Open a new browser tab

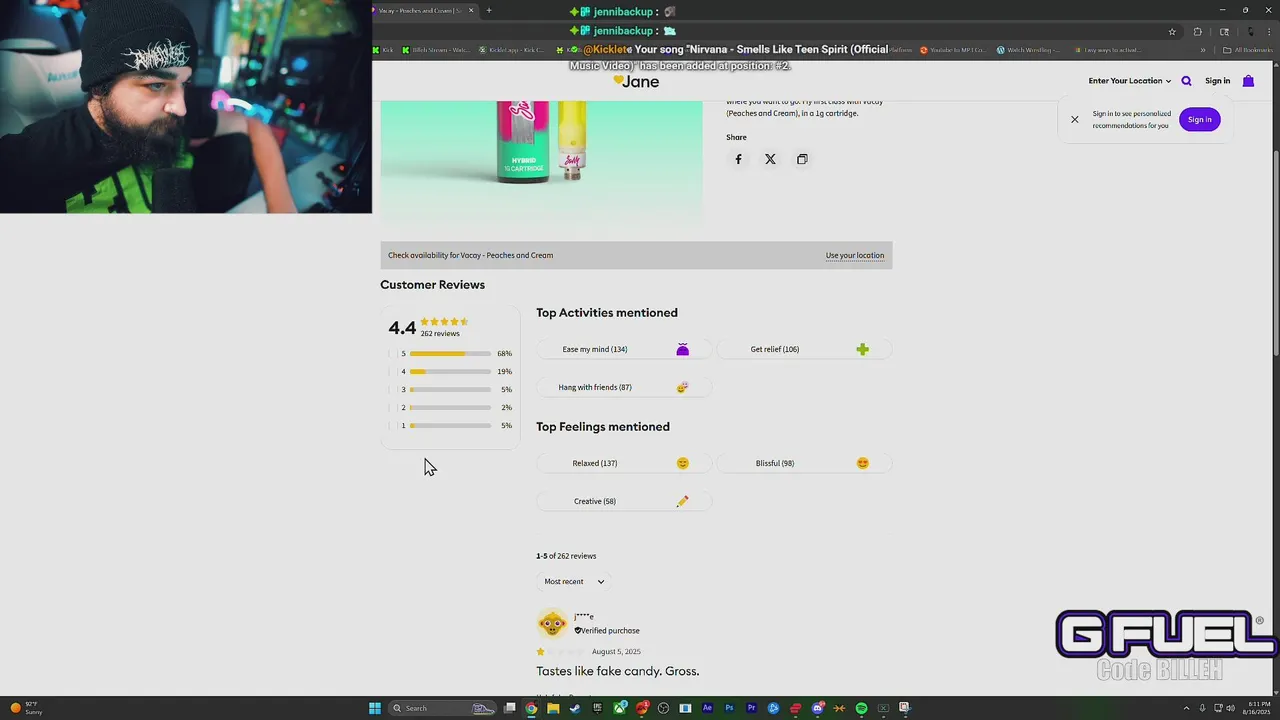(488, 11)
